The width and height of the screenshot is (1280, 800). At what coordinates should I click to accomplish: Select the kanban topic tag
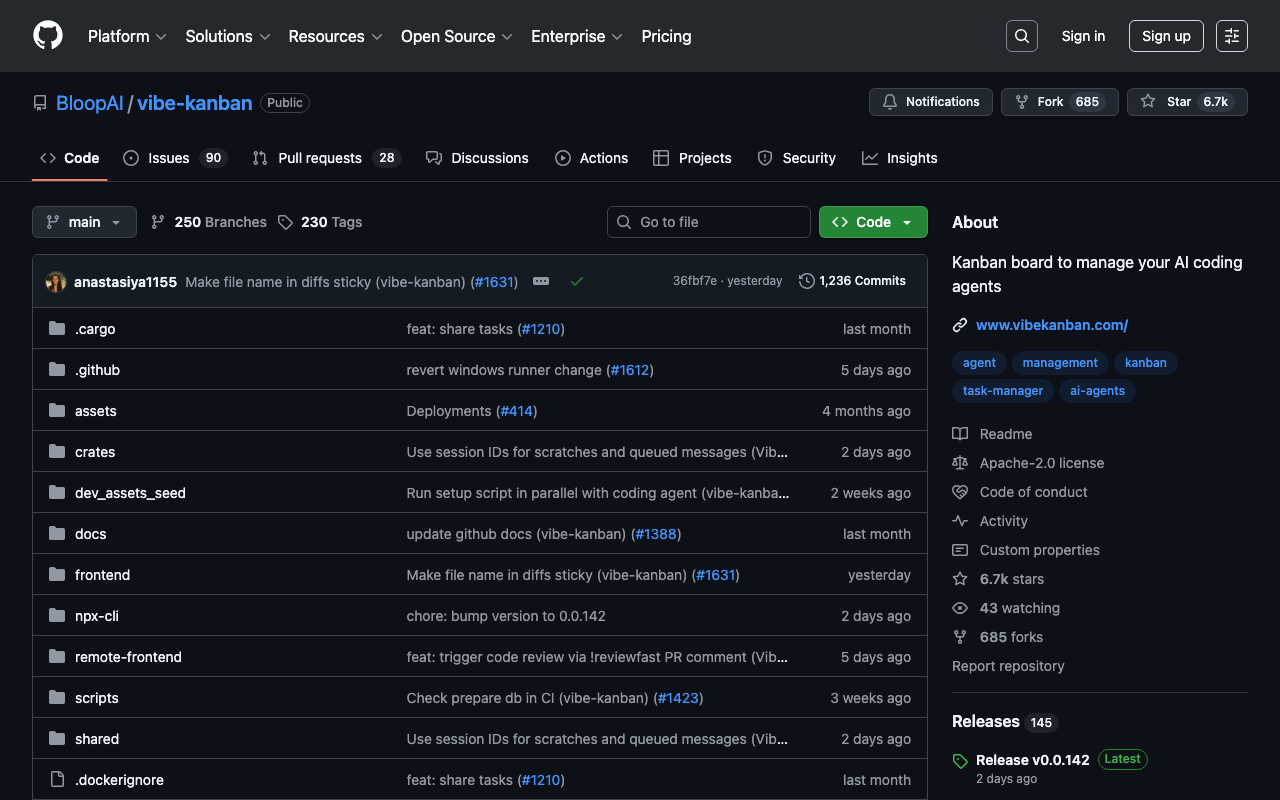pyautogui.click(x=1145, y=363)
